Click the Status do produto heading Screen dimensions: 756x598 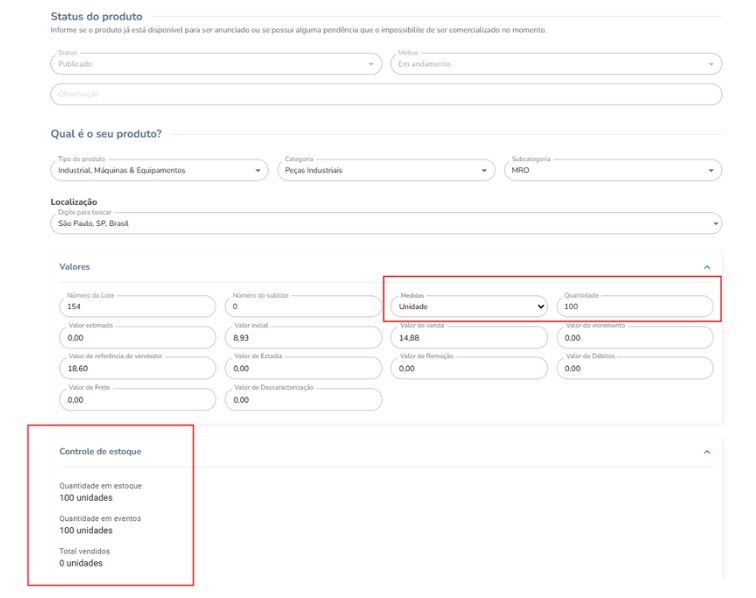(x=96, y=16)
